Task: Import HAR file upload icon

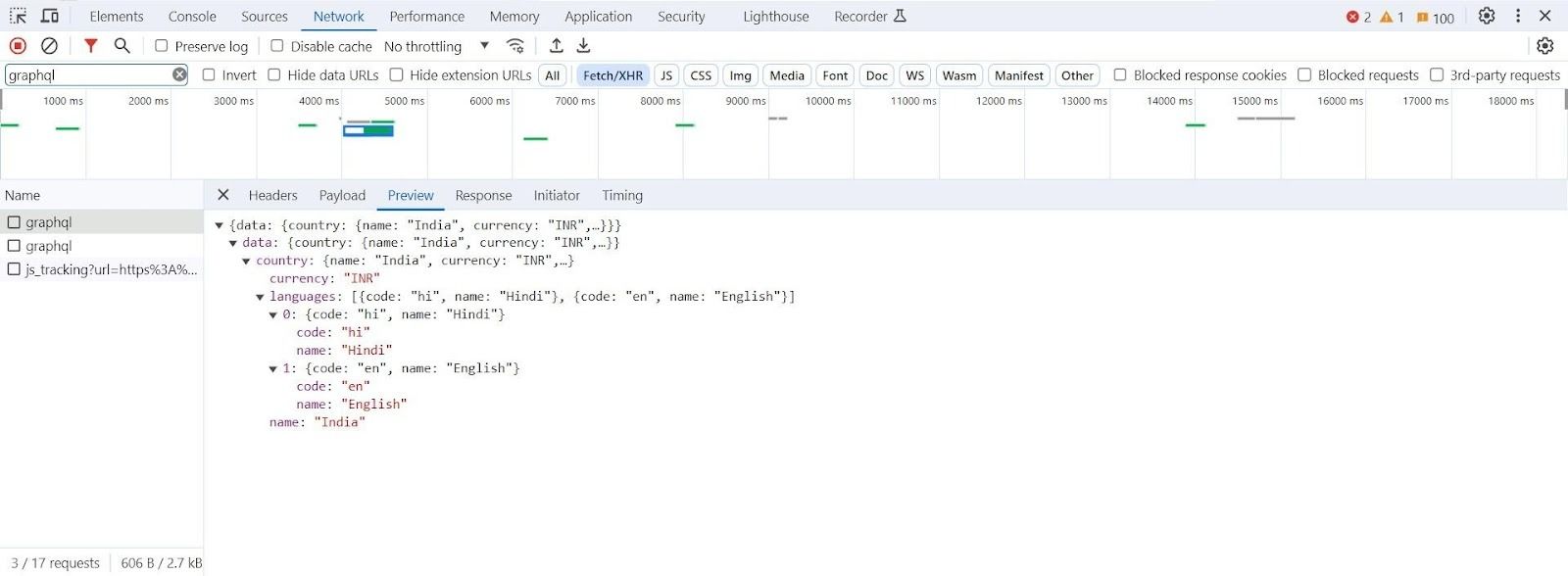Action: tap(557, 45)
